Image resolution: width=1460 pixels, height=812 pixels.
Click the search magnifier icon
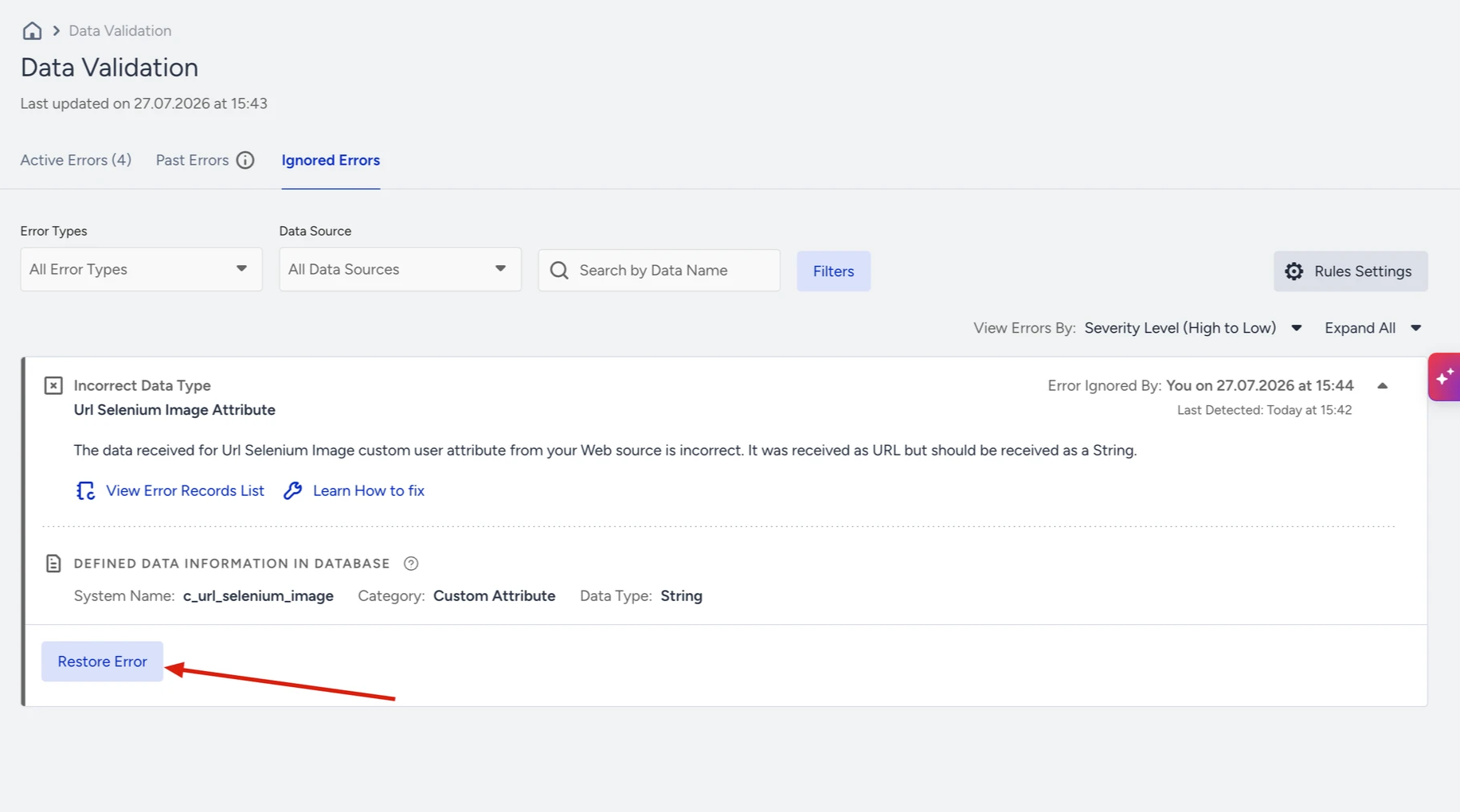[x=559, y=271]
